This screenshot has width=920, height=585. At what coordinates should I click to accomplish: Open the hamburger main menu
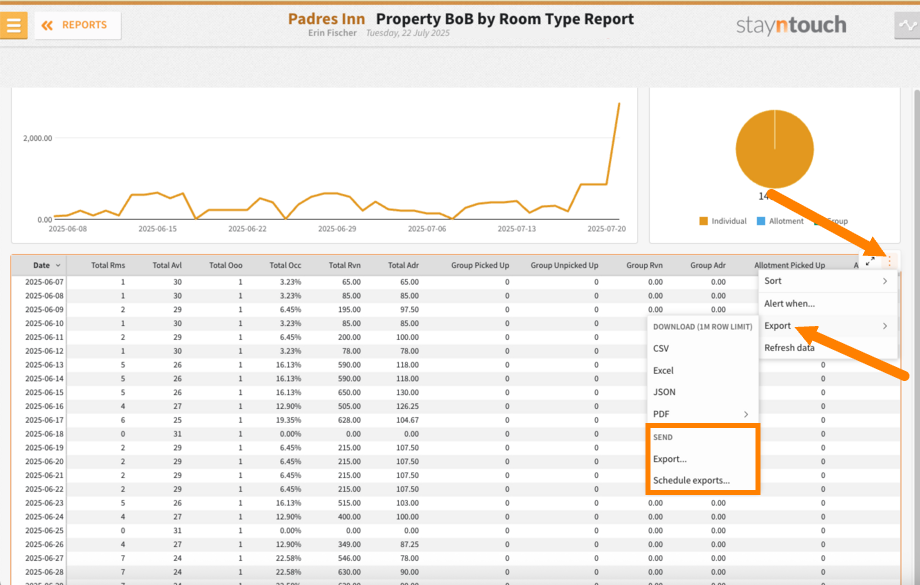(13, 25)
